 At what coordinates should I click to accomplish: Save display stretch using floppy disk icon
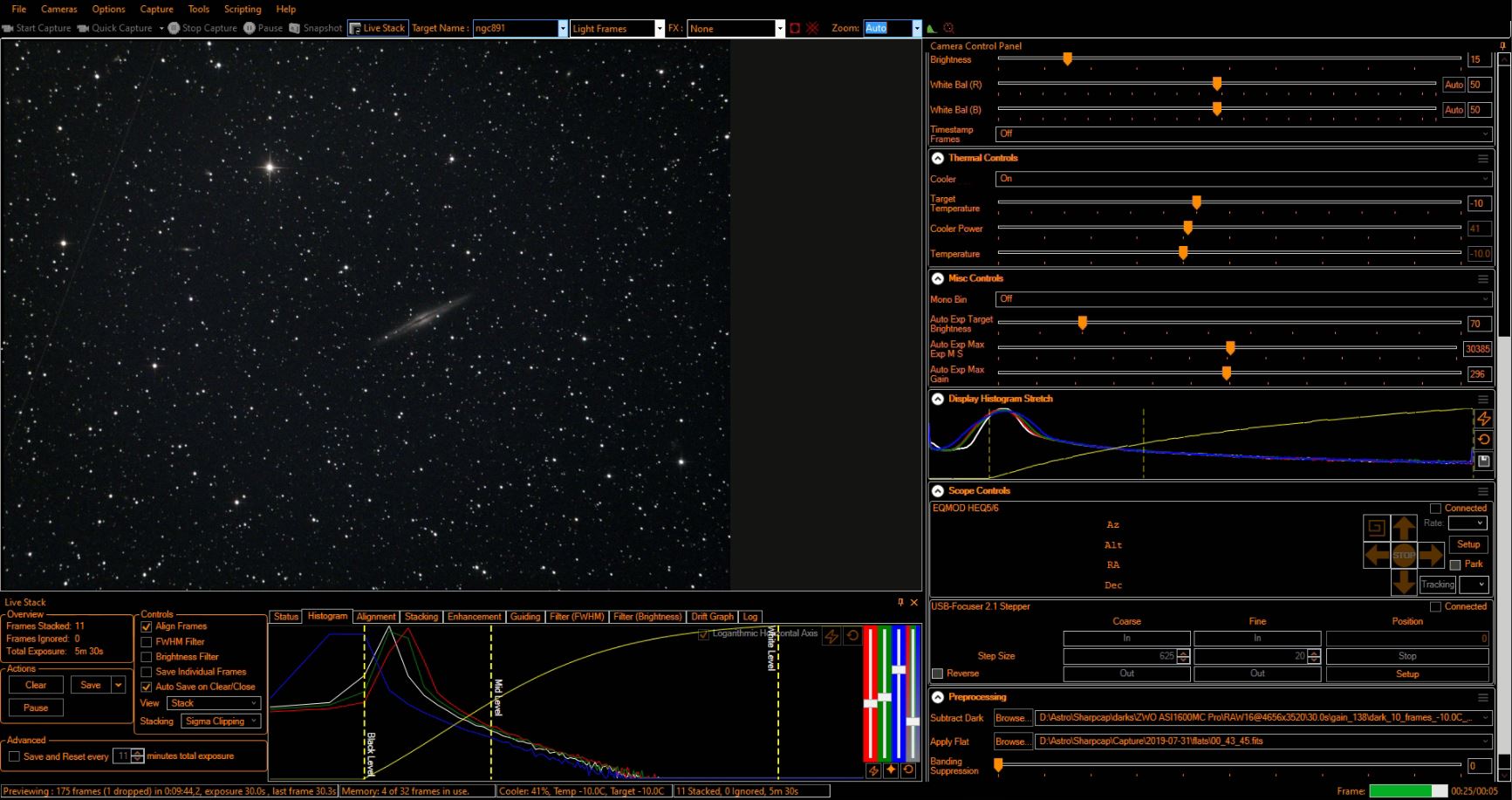(1483, 461)
